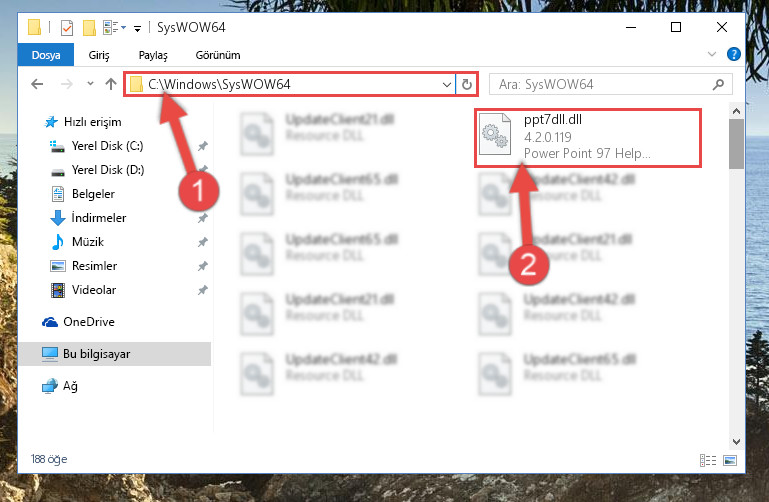Select ppt7dll.dll file

tap(588, 138)
